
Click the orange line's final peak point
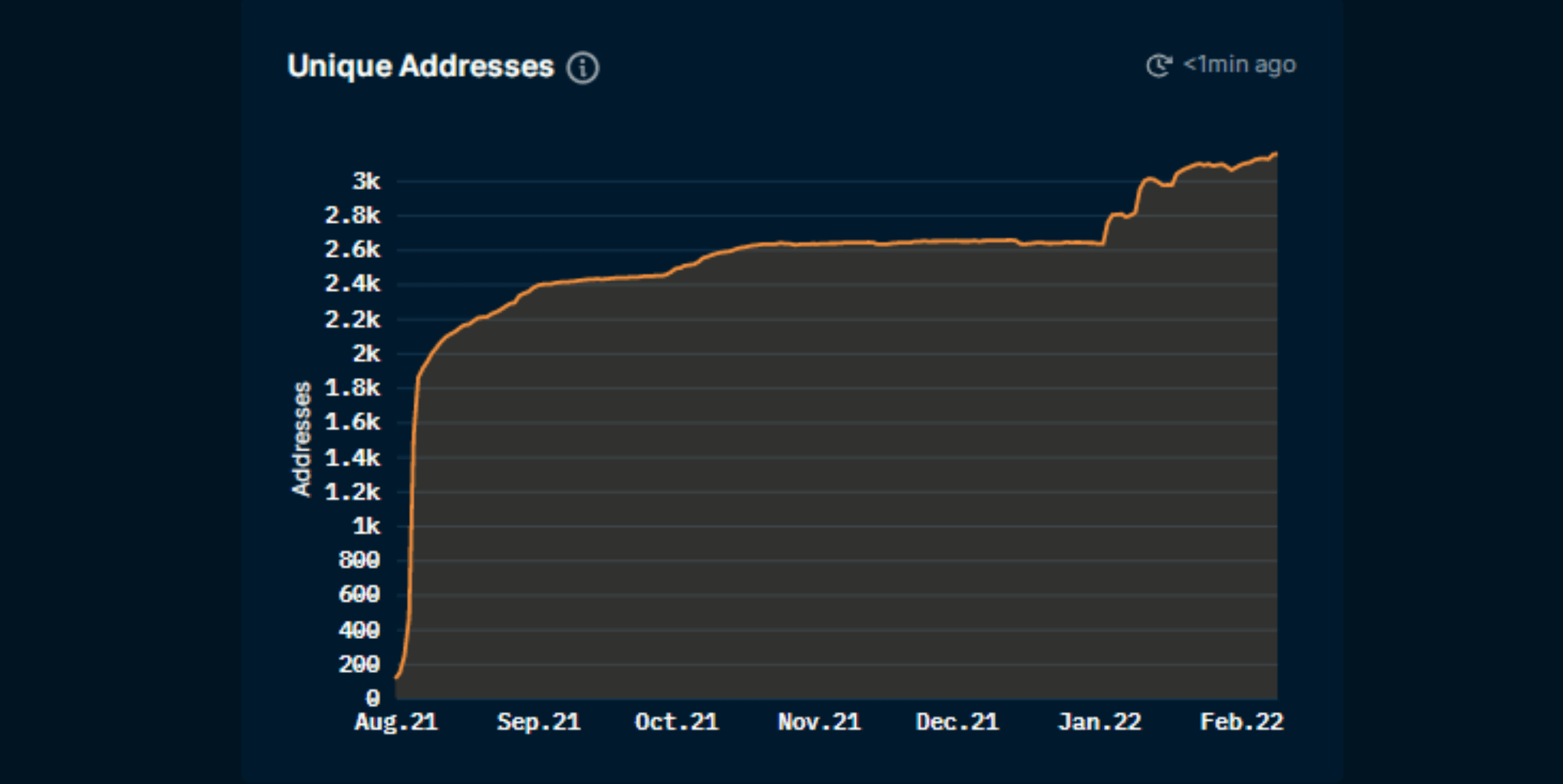click(1275, 154)
